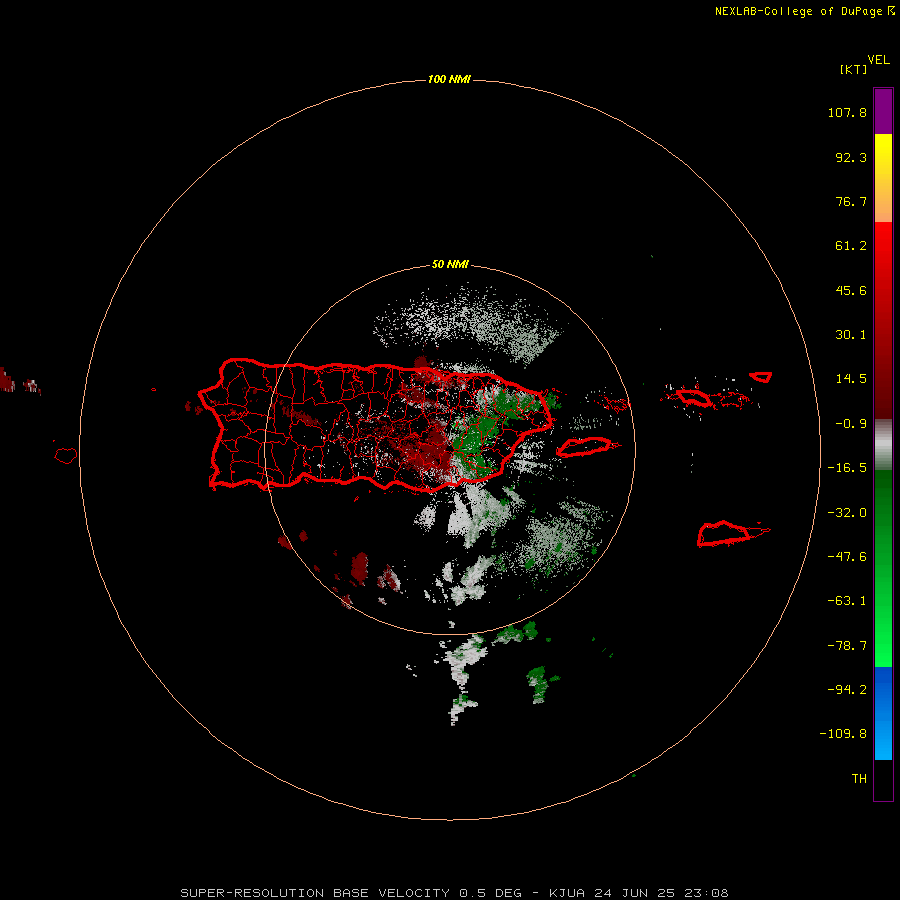Click the 61.2 legend value

pyautogui.click(x=851, y=246)
